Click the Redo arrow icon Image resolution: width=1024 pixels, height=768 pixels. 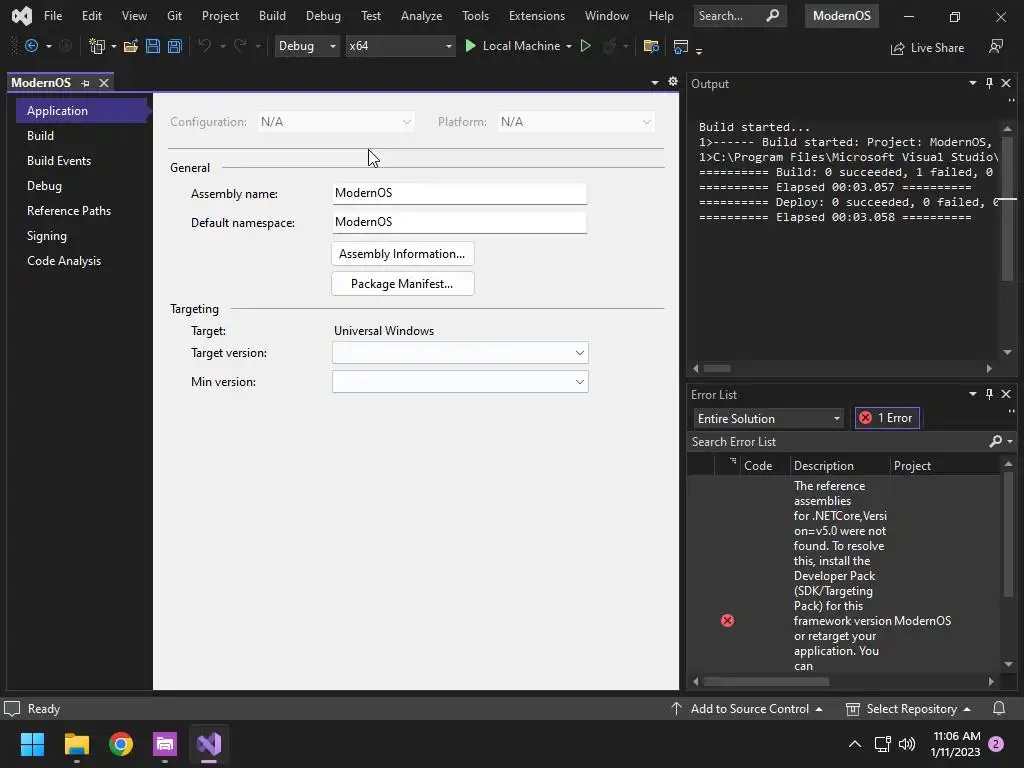(240, 46)
